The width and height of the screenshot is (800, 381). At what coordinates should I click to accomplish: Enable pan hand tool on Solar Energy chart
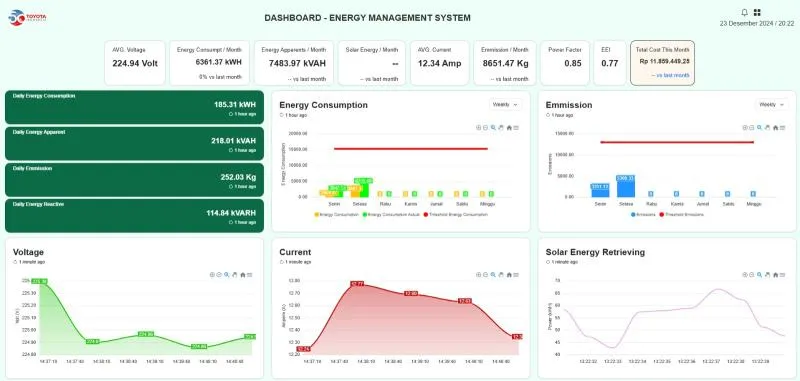coord(767,274)
